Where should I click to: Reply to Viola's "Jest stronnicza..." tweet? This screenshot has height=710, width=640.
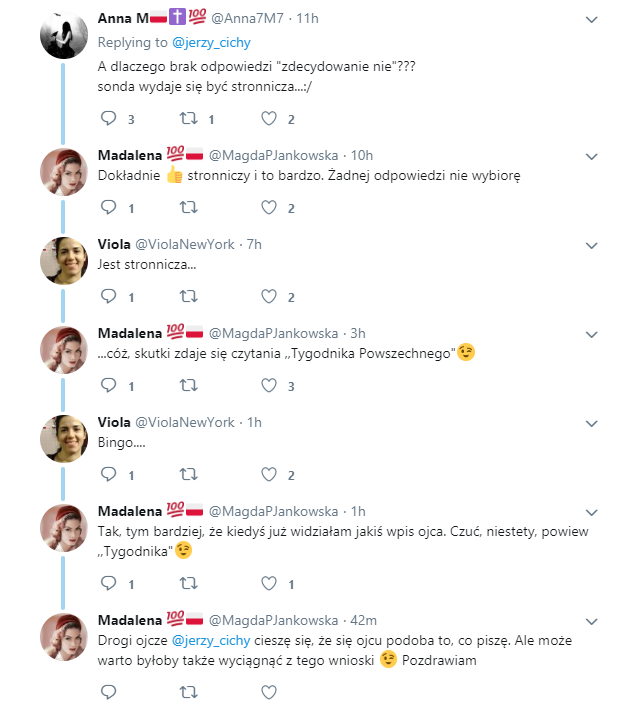[110, 296]
